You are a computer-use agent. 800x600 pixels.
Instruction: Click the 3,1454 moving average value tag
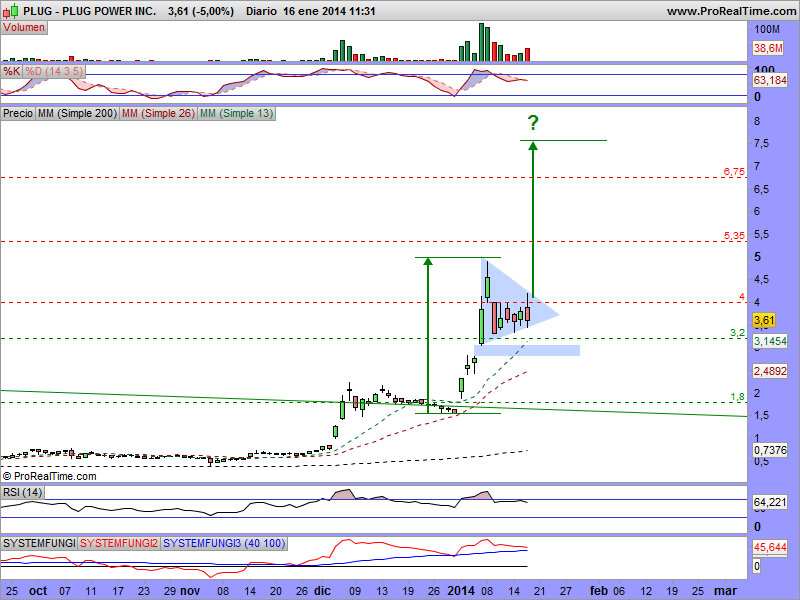click(770, 341)
